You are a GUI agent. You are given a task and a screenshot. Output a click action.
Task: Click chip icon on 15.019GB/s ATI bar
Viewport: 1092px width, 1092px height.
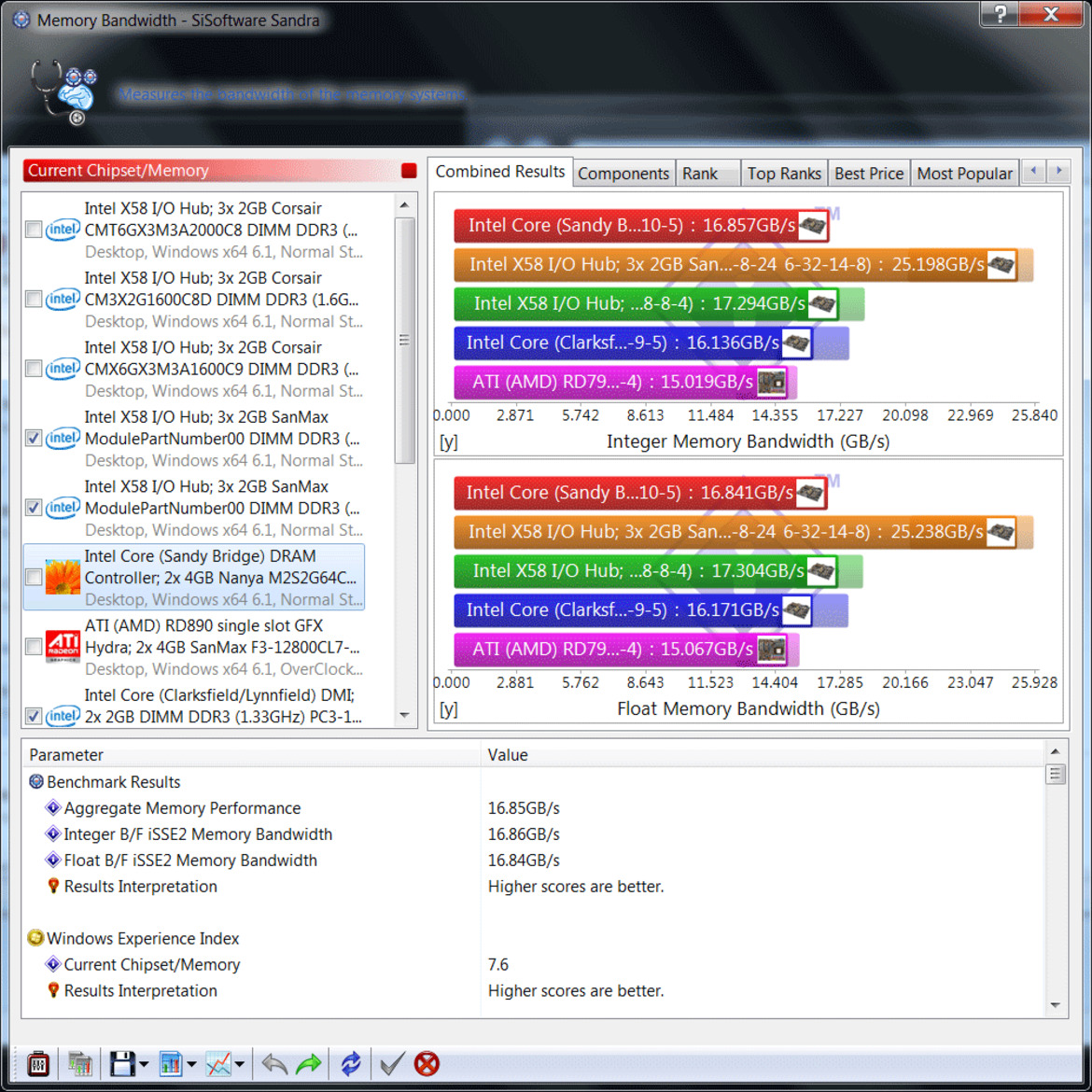[772, 382]
